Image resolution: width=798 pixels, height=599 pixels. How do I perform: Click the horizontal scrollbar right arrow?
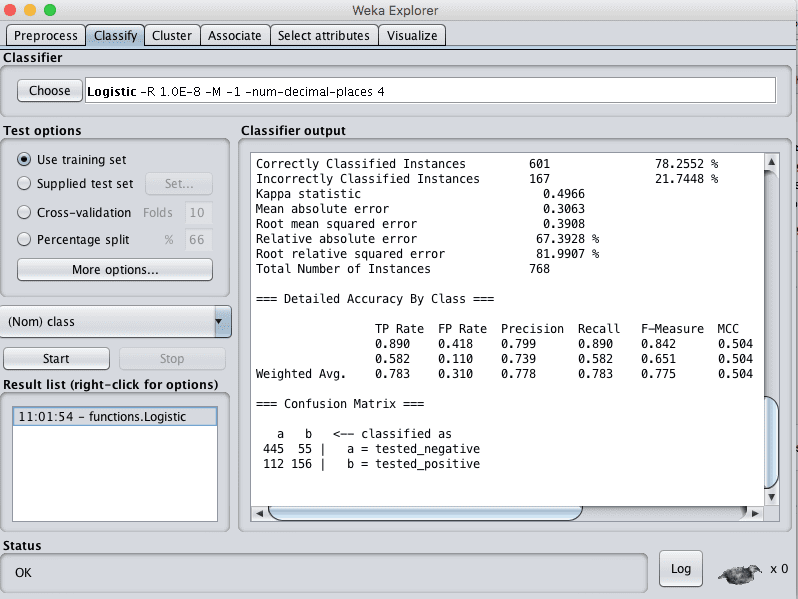point(755,514)
